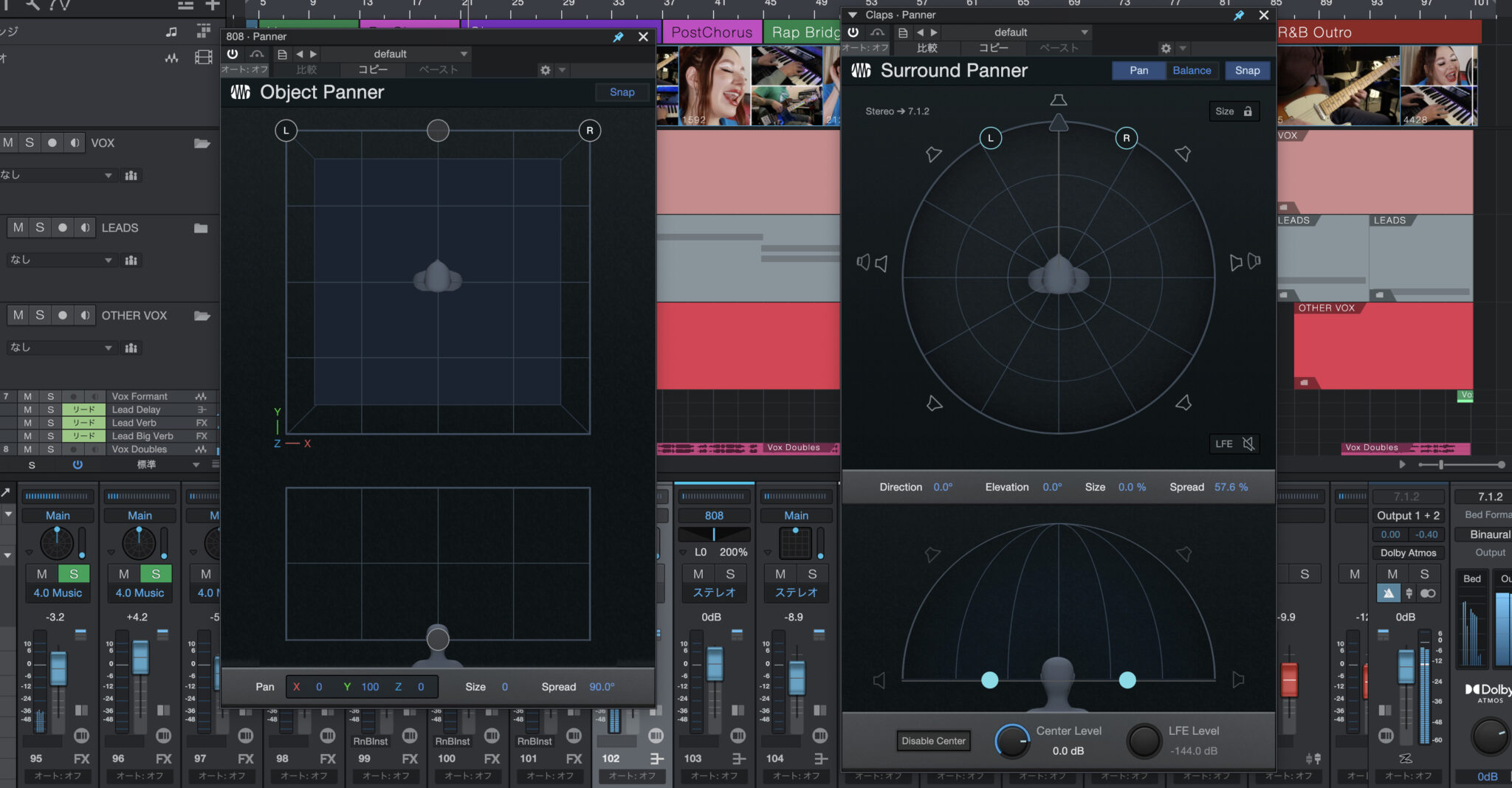The image size is (1512, 788).
Task: Click the FX icon on the Lead Verb track
Action: tap(201, 423)
